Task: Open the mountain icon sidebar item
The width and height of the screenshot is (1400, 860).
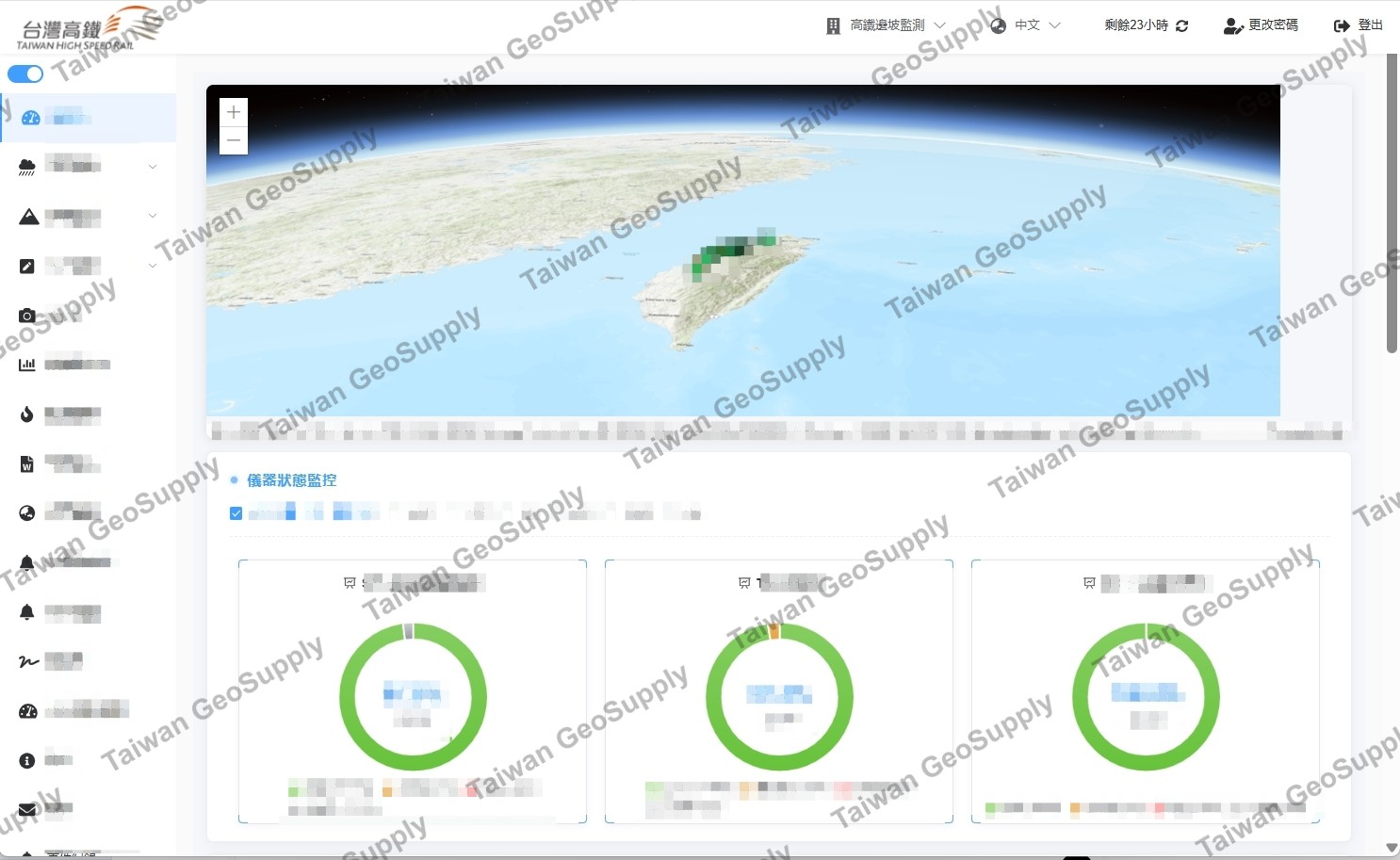Action: [x=88, y=217]
